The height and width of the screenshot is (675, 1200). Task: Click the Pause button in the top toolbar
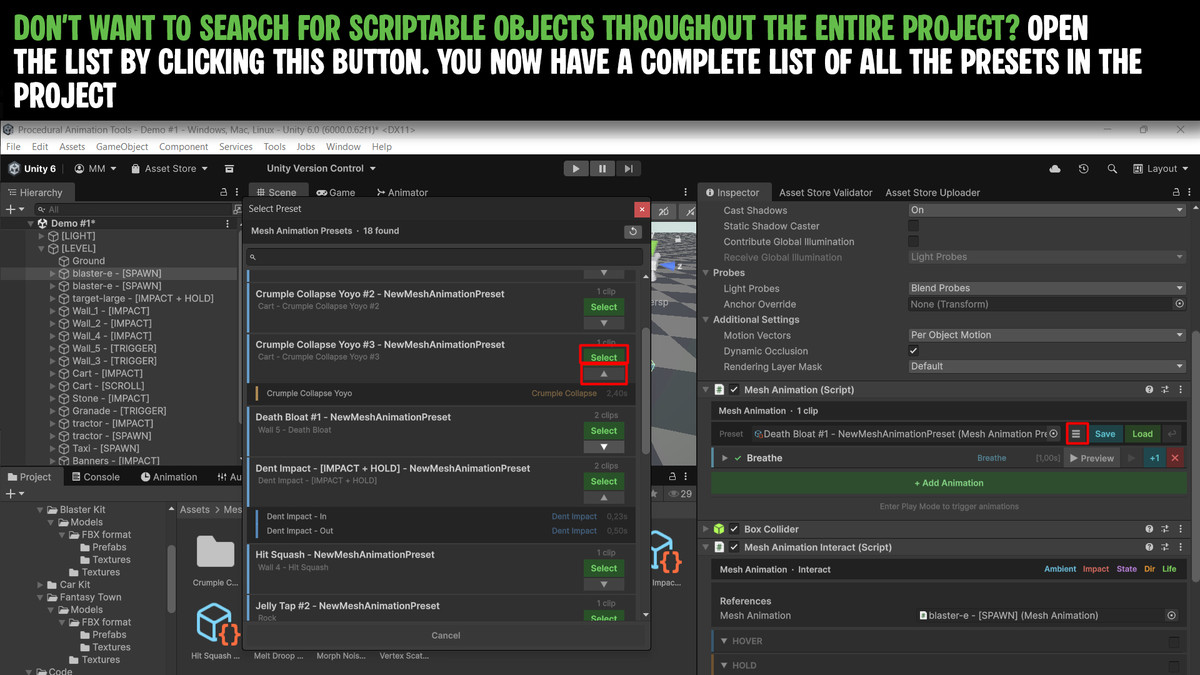point(602,169)
